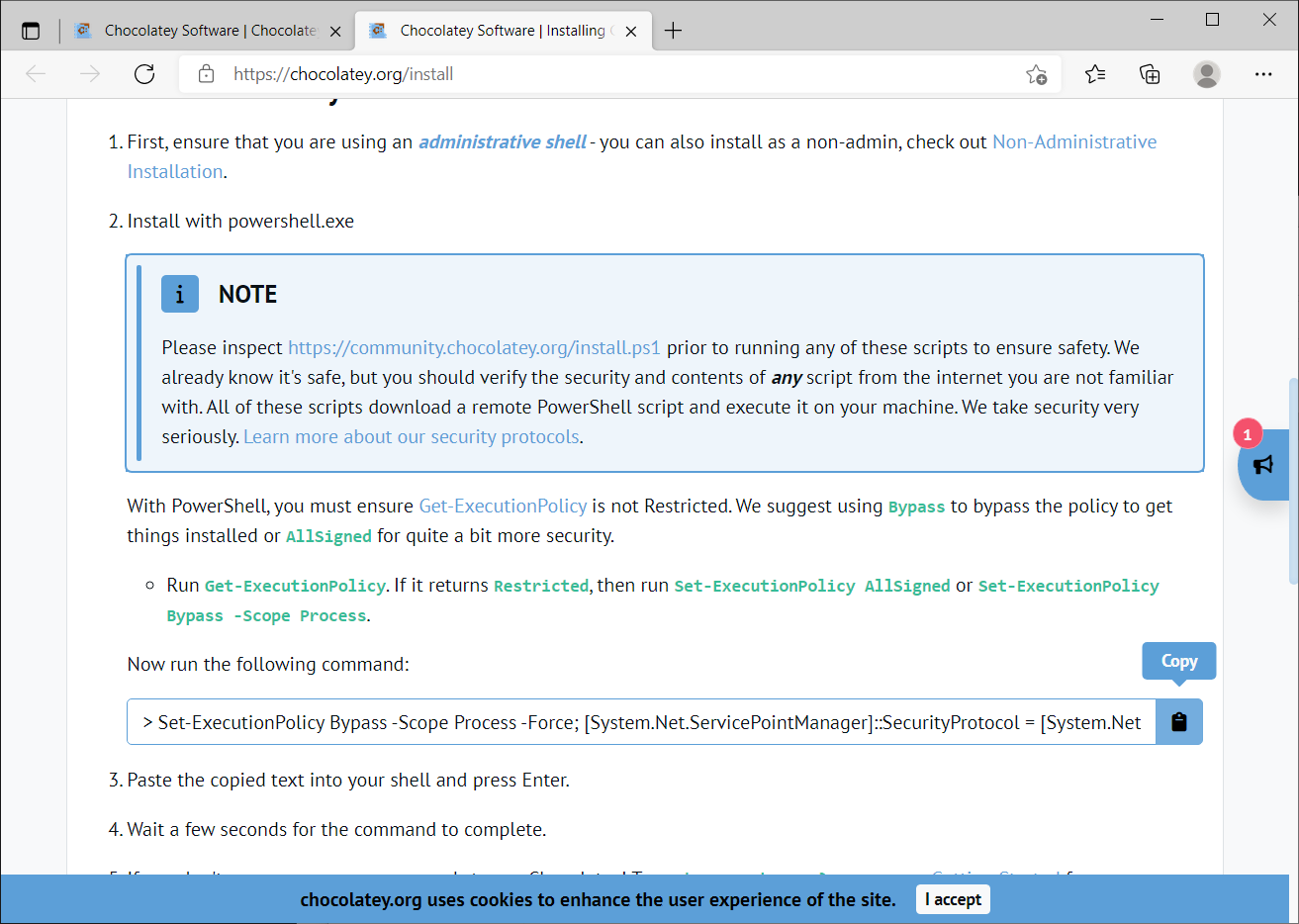1299x924 pixels.
Task: Click the AllSigned code text in the PowerShell paragraph
Action: coord(328,536)
